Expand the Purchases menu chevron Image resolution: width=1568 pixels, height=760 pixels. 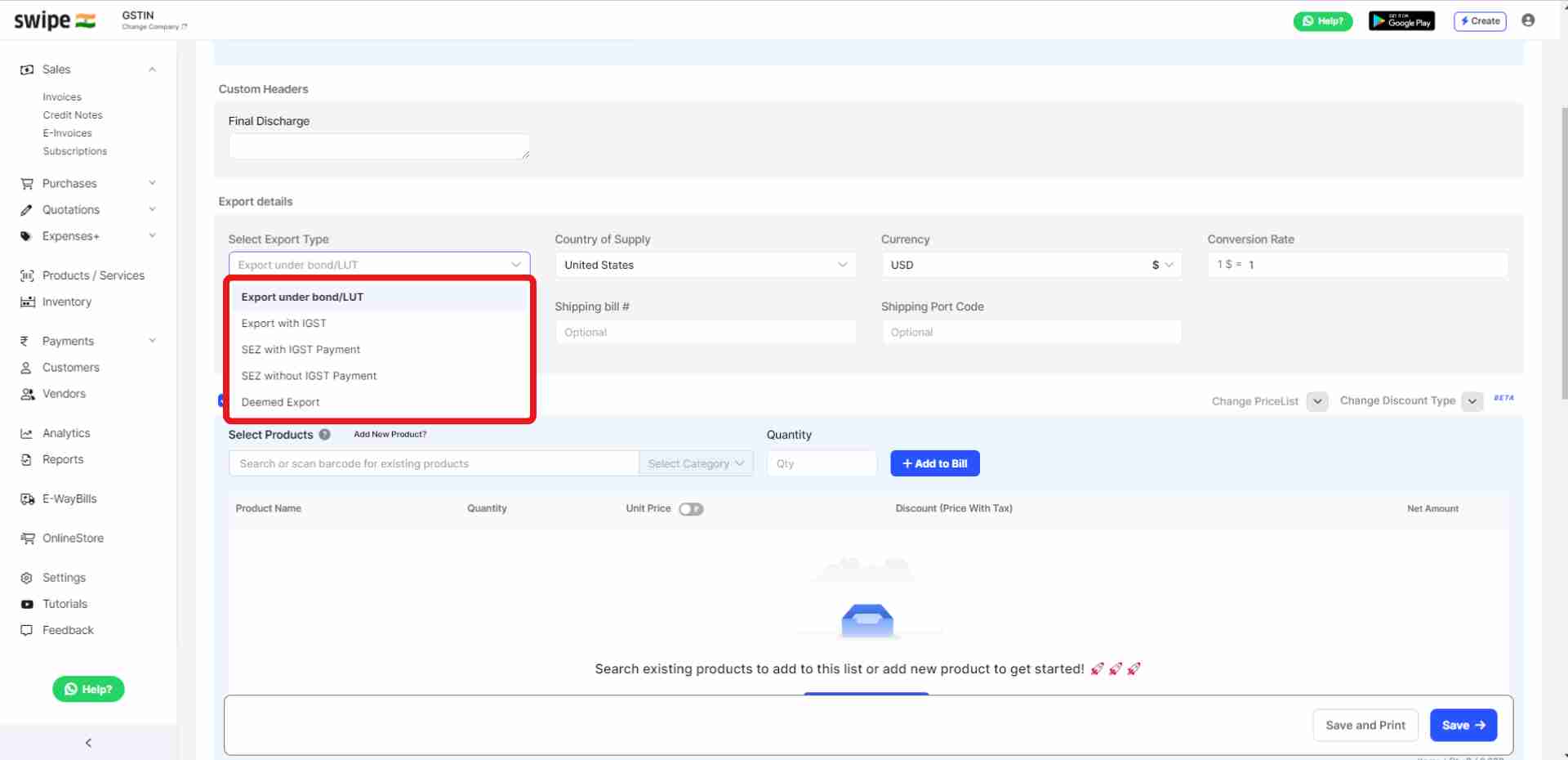click(x=152, y=183)
